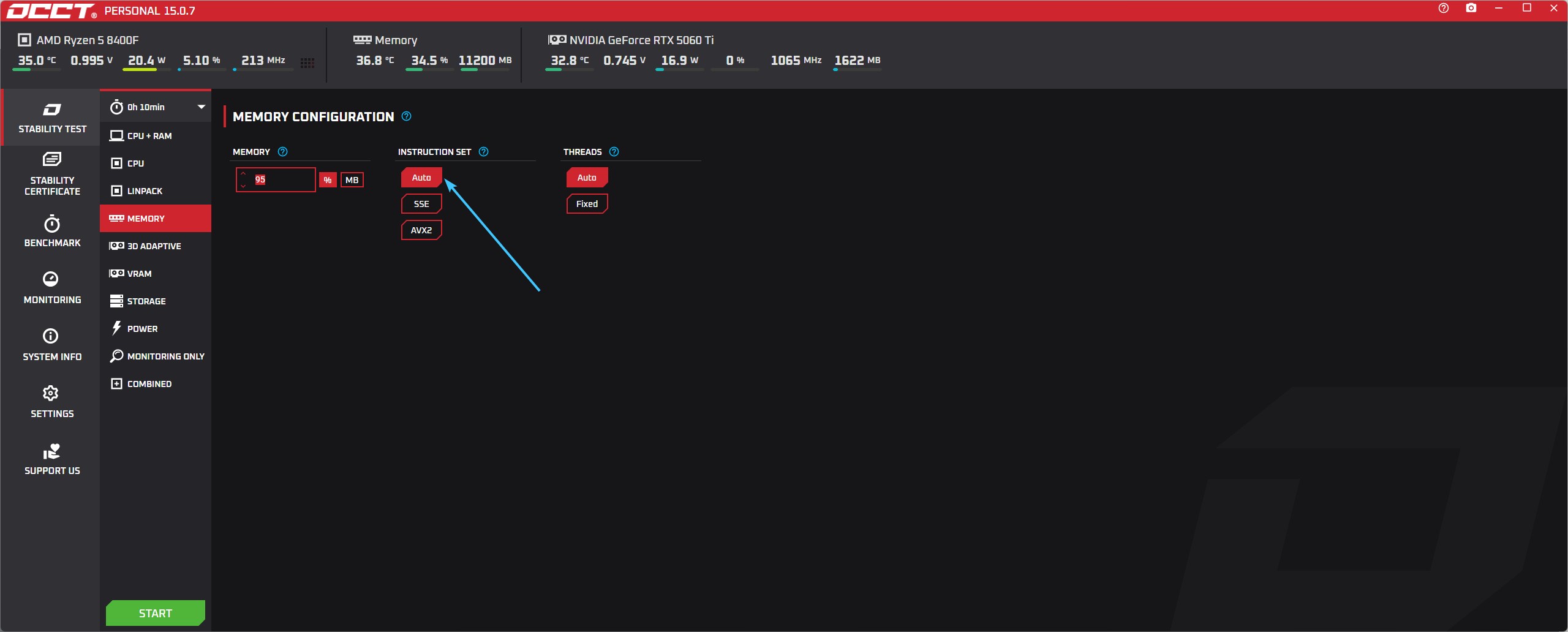Click the memory percentage input field

[x=282, y=180]
